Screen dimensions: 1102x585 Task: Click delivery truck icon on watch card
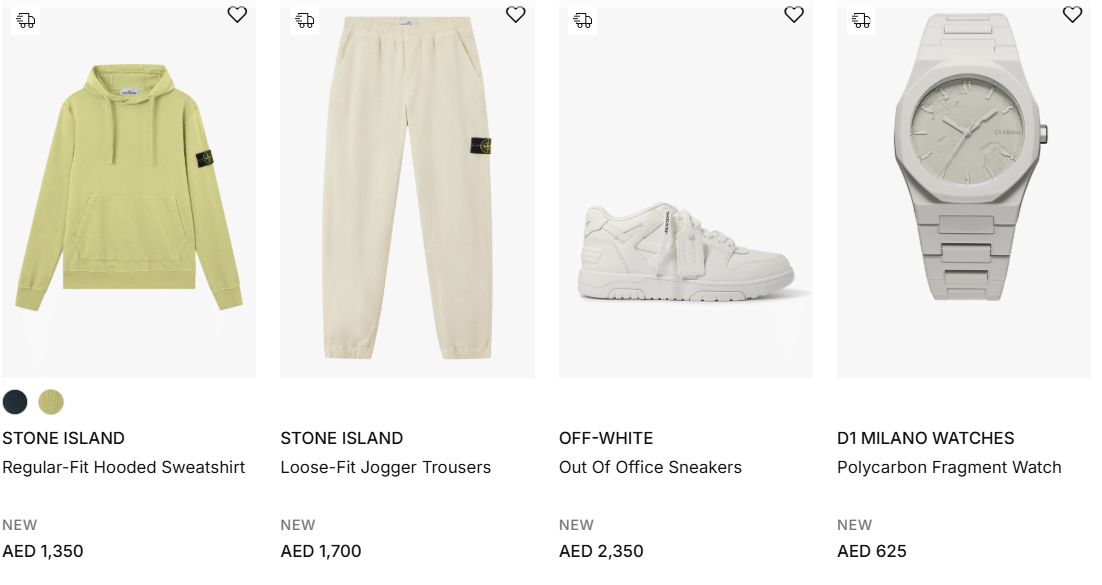pyautogui.click(x=861, y=20)
